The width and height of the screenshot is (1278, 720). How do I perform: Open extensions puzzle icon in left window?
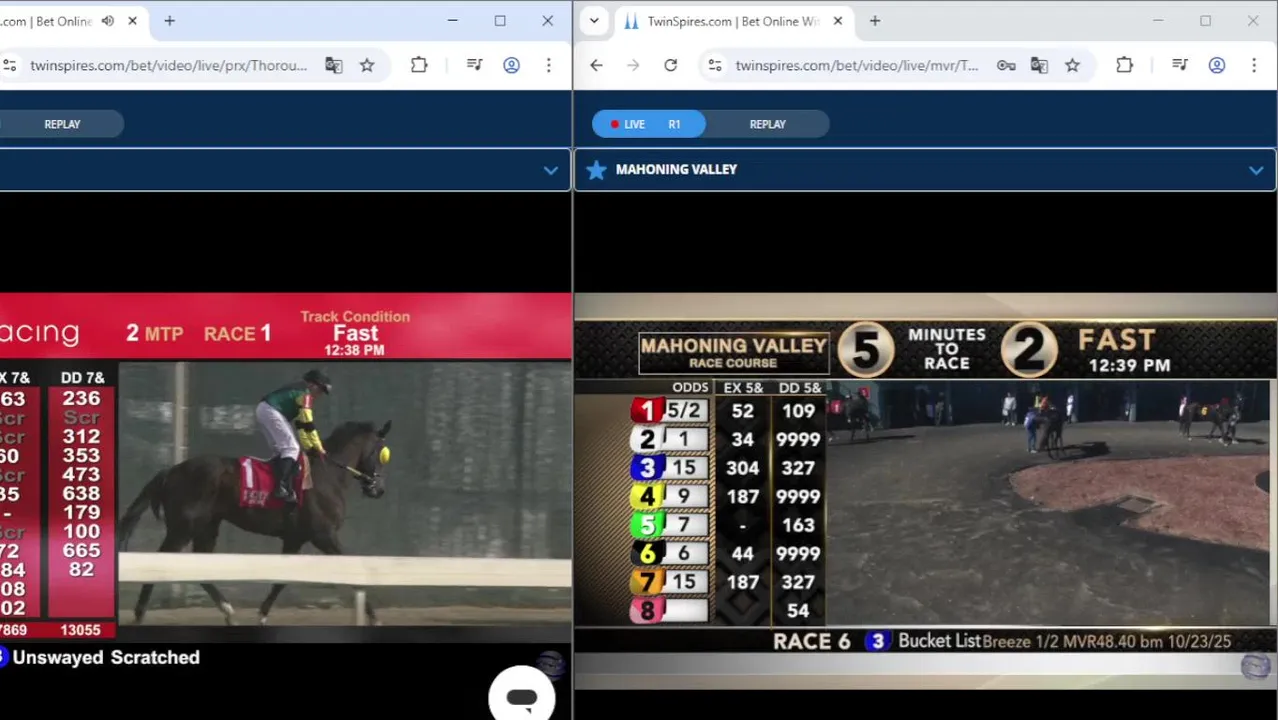coord(419,65)
